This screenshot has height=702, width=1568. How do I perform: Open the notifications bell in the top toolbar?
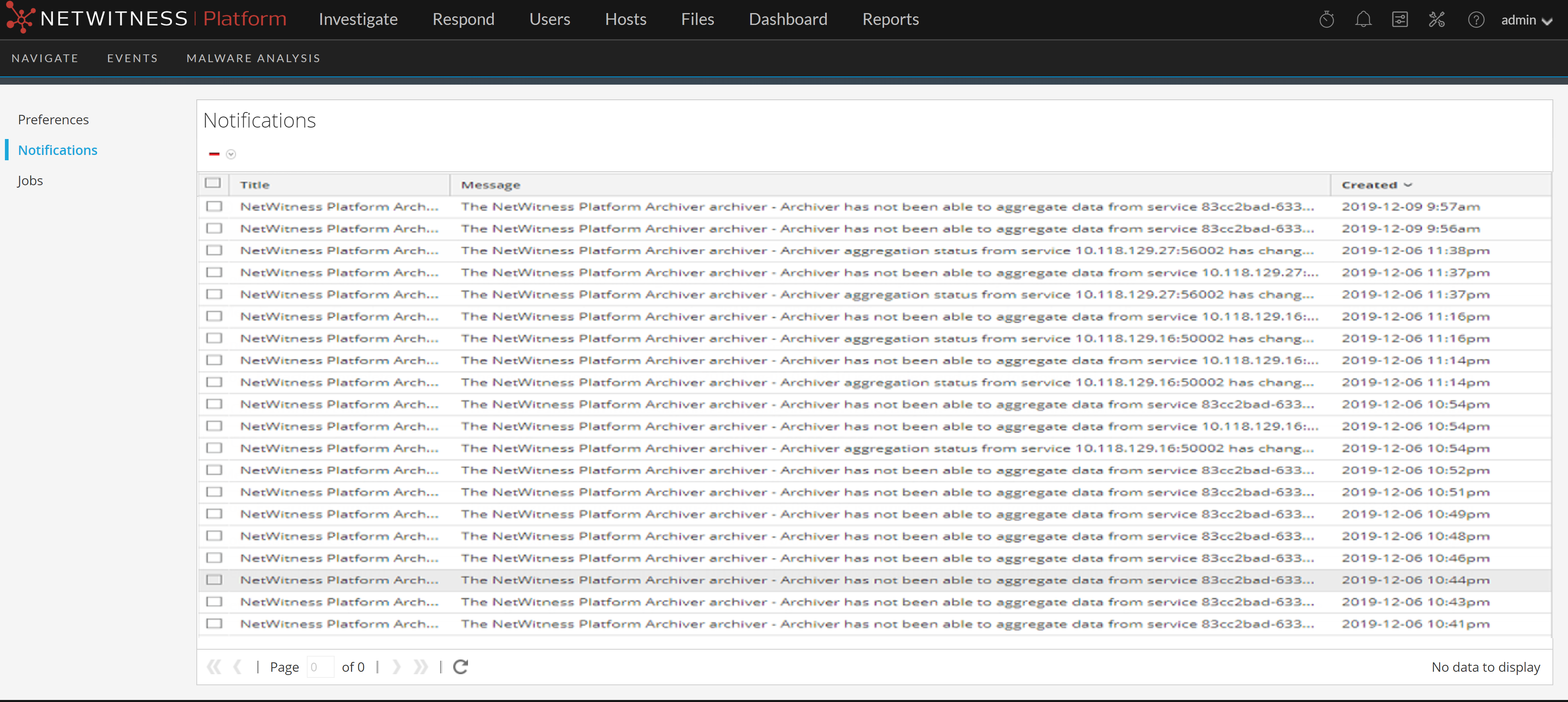(1363, 20)
